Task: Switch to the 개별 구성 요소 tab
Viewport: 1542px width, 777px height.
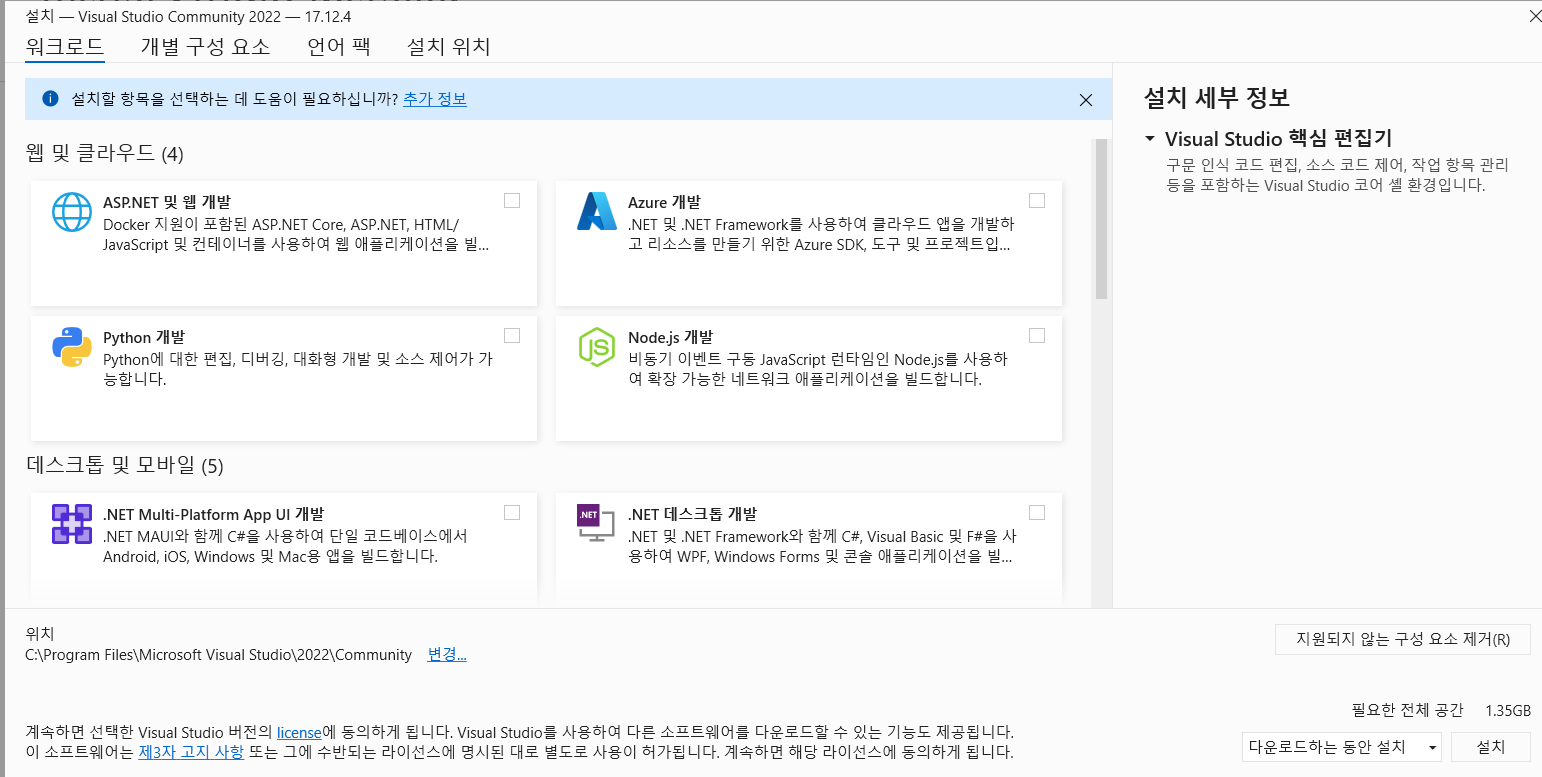Action: pos(205,47)
